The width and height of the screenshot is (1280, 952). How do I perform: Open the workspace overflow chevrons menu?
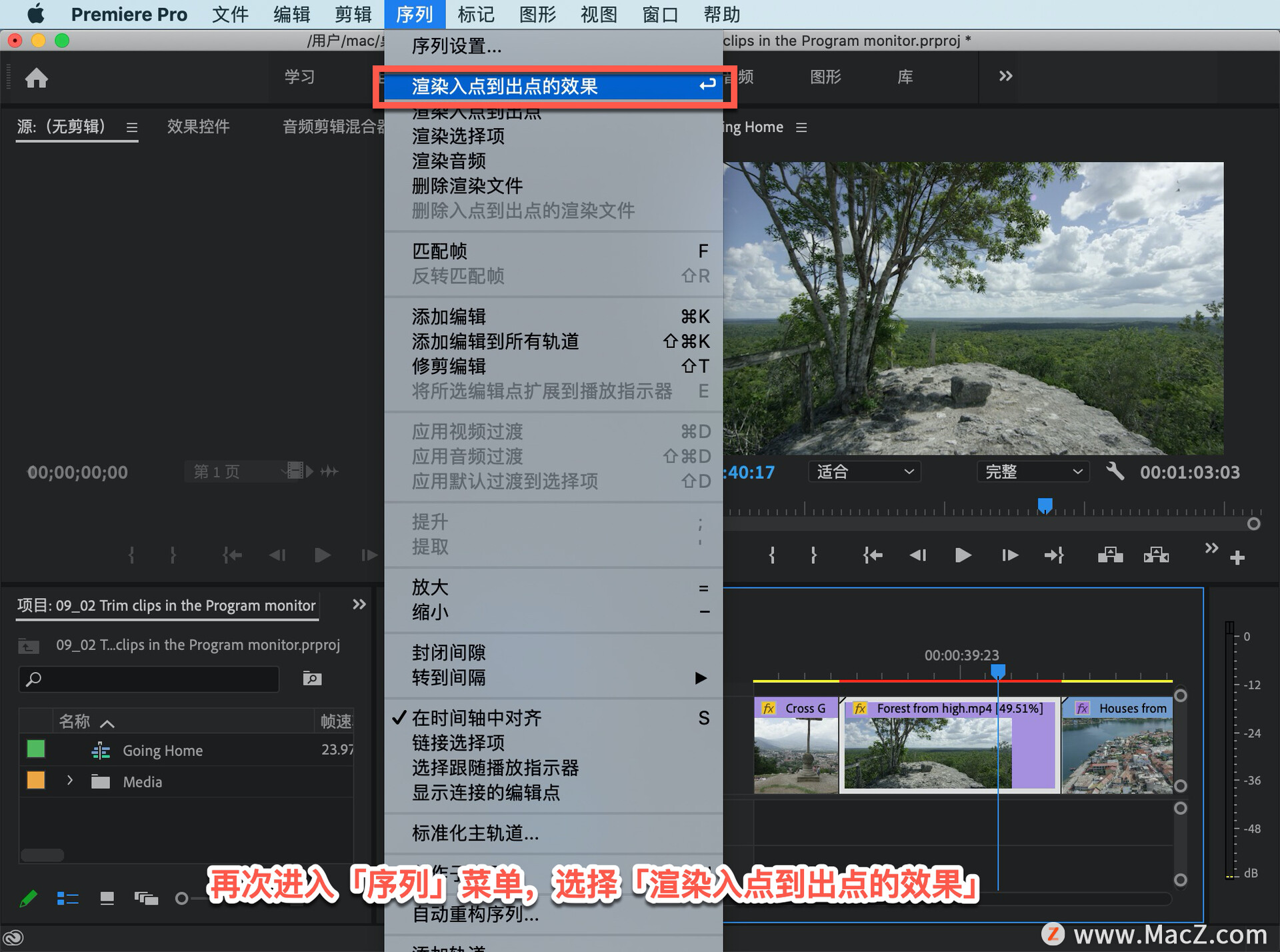[1005, 76]
